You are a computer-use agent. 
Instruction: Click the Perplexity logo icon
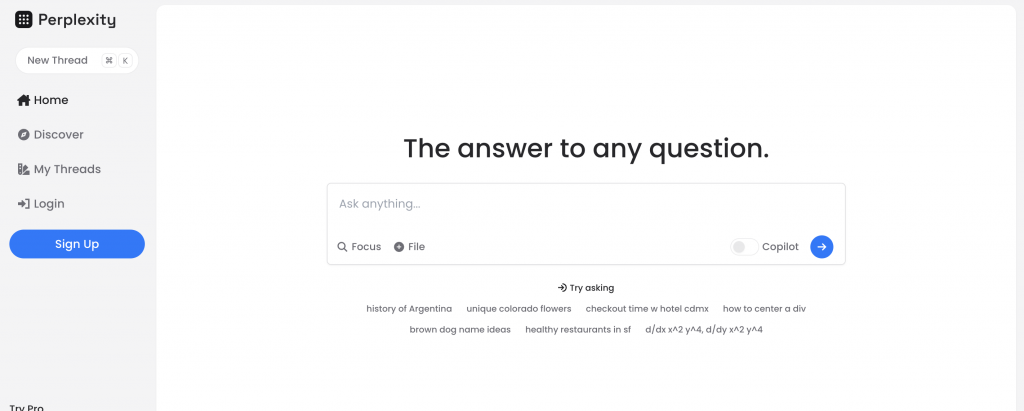[x=24, y=19]
